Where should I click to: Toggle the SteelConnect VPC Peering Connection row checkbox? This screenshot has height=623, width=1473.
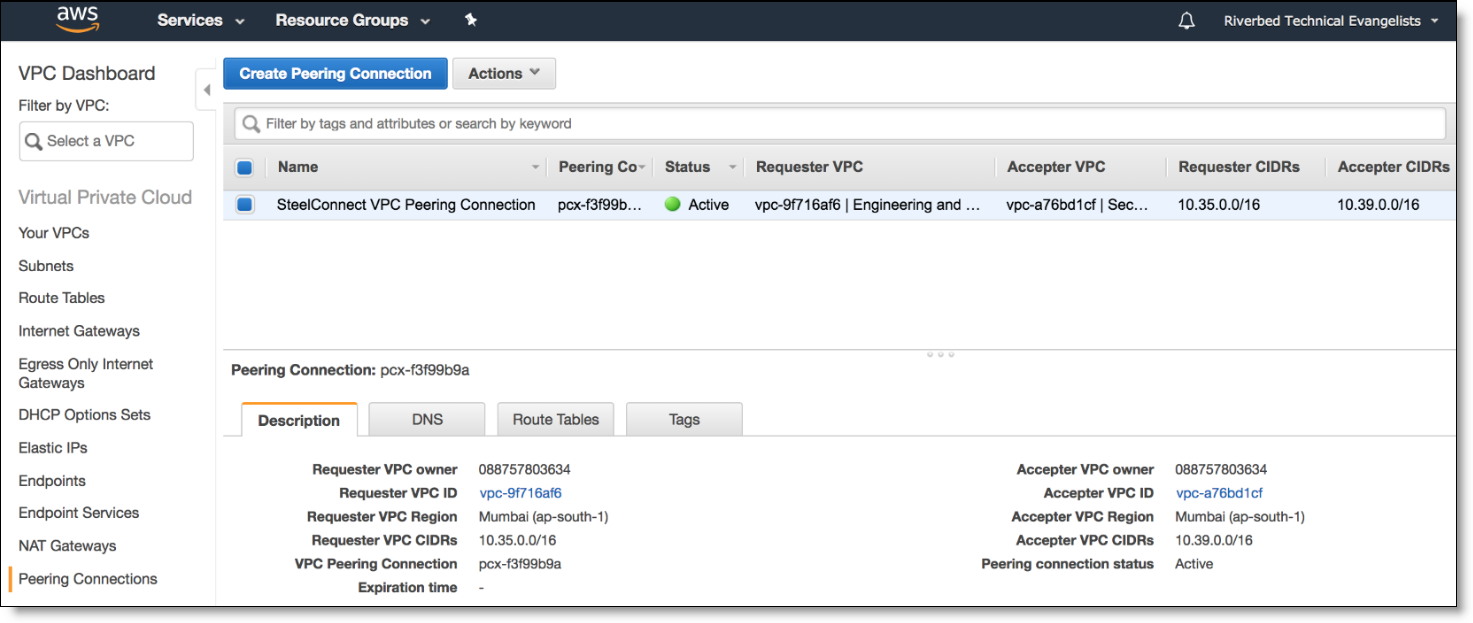pyautogui.click(x=245, y=204)
